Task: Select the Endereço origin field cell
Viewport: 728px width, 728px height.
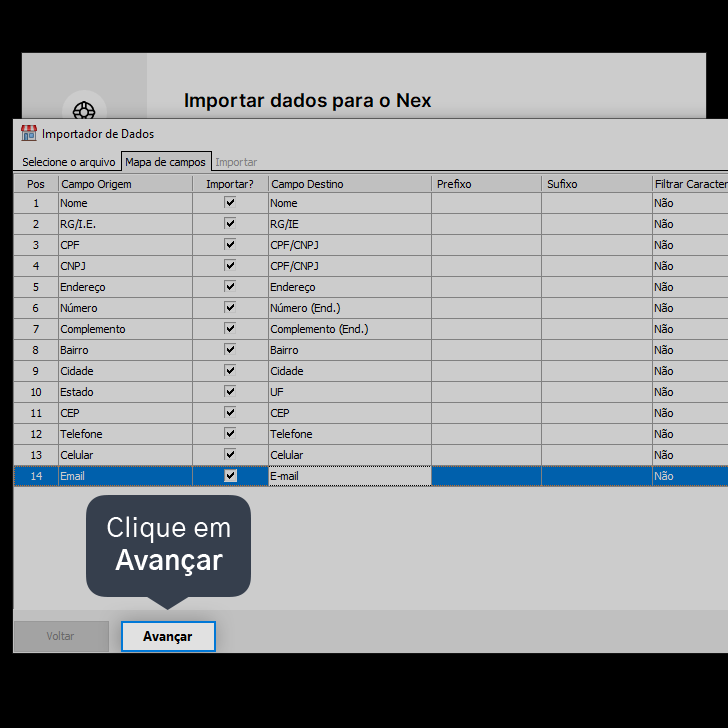Action: pyautogui.click(x=125, y=287)
